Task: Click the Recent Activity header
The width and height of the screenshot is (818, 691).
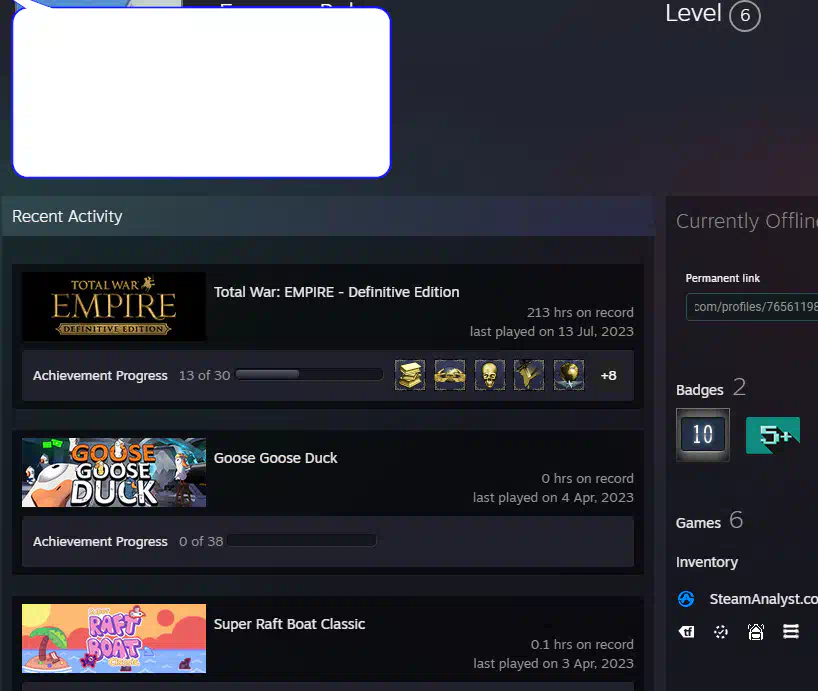Action: [329, 216]
